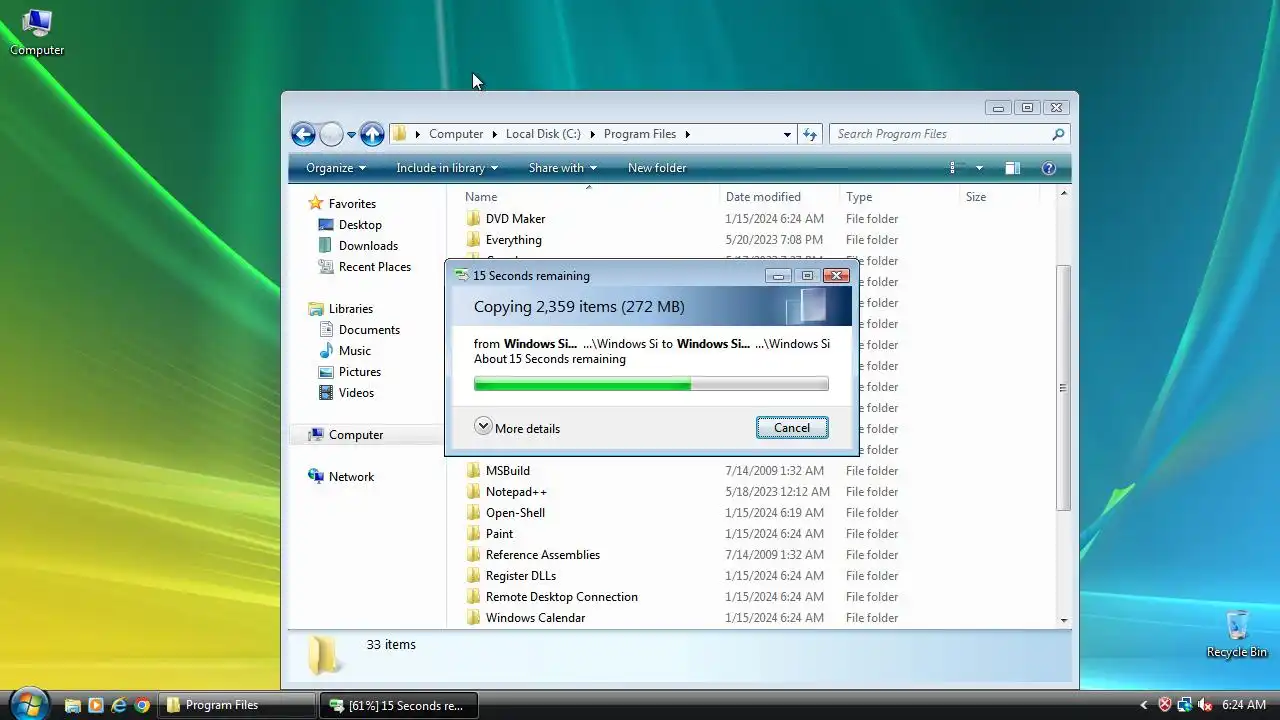Select Computer in the navigation pane
Screen dimensions: 1280x720
[x=356, y=435]
